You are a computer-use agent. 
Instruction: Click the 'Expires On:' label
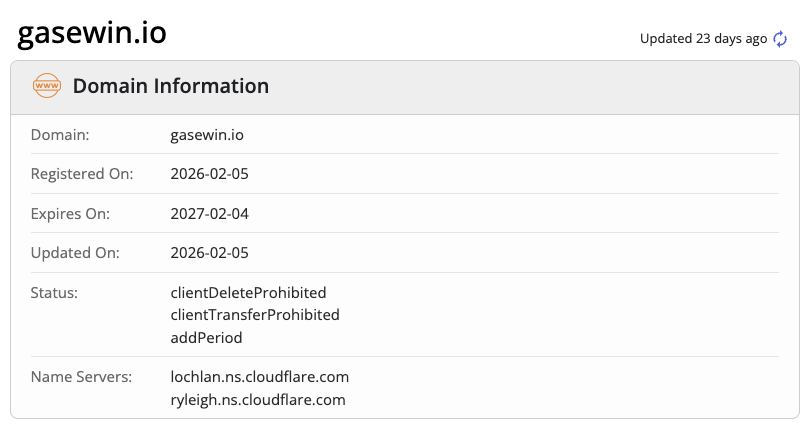pos(70,213)
